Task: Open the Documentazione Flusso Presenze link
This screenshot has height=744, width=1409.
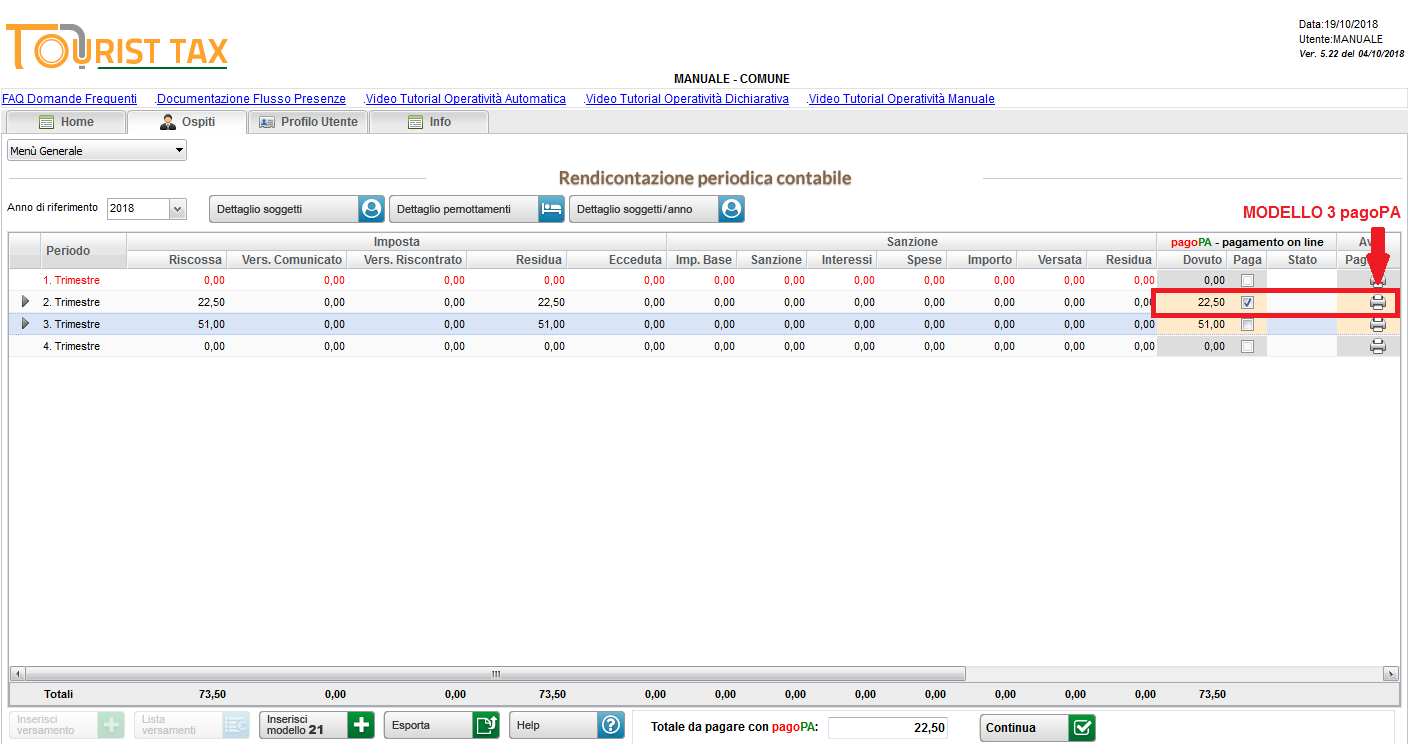Action: pos(251,99)
